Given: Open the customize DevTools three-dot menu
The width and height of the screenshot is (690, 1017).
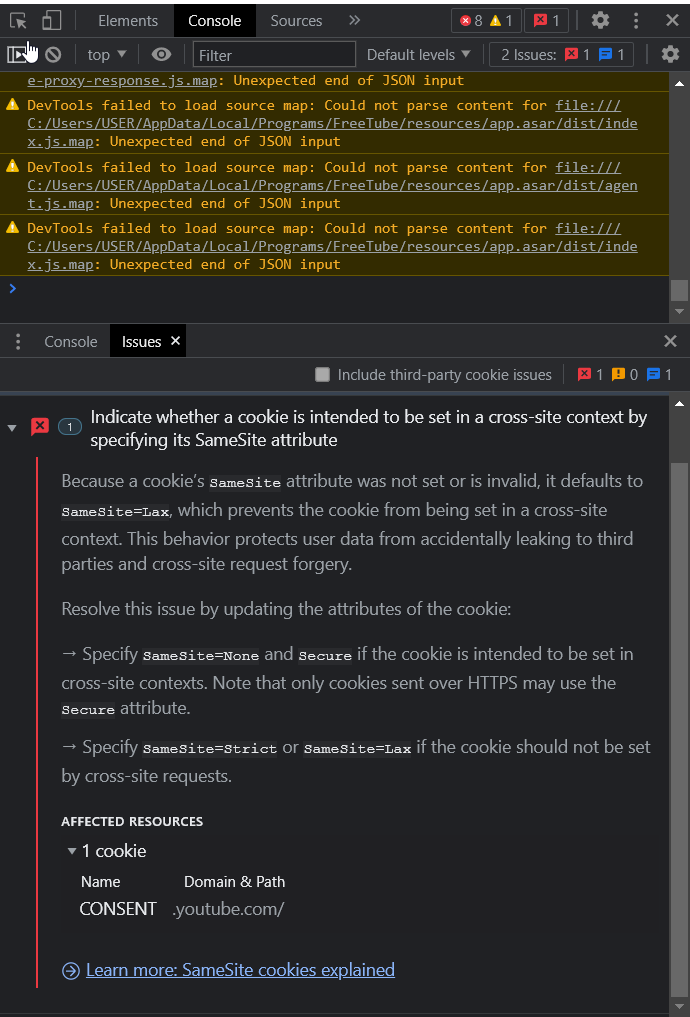Looking at the screenshot, I should click(637, 20).
